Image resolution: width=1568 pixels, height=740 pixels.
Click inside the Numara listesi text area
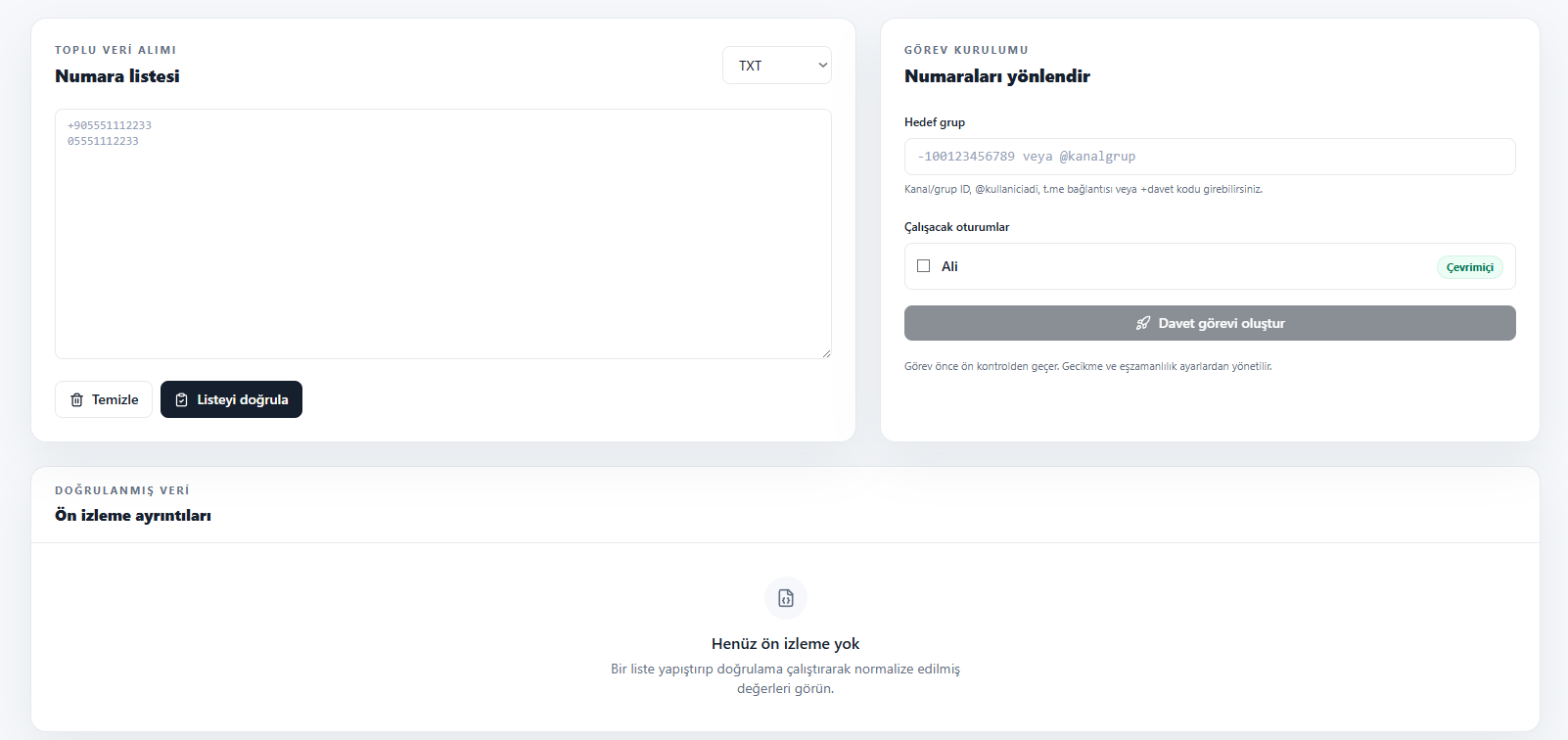click(443, 234)
